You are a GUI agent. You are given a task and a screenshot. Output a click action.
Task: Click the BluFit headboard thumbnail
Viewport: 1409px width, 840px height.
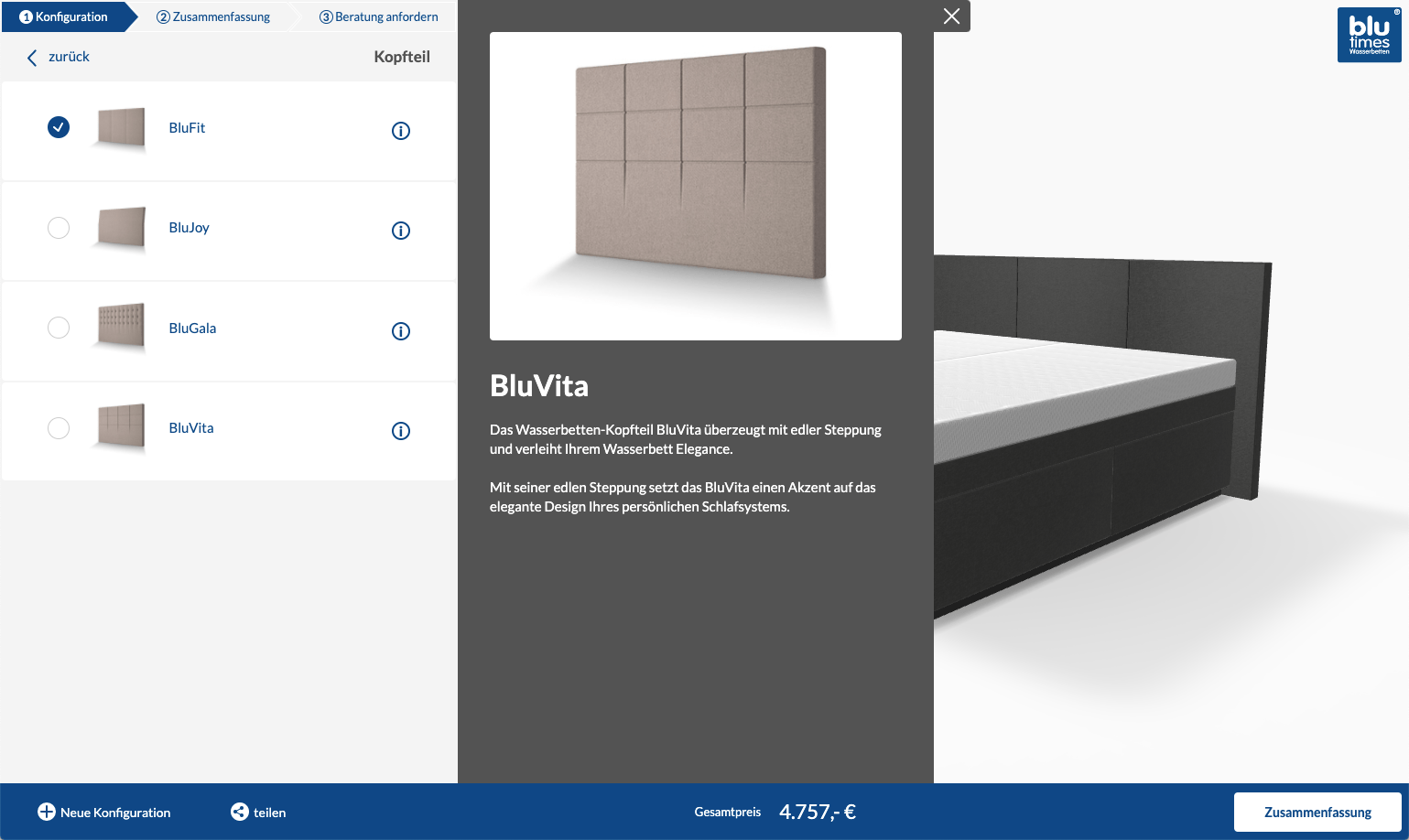(121, 128)
